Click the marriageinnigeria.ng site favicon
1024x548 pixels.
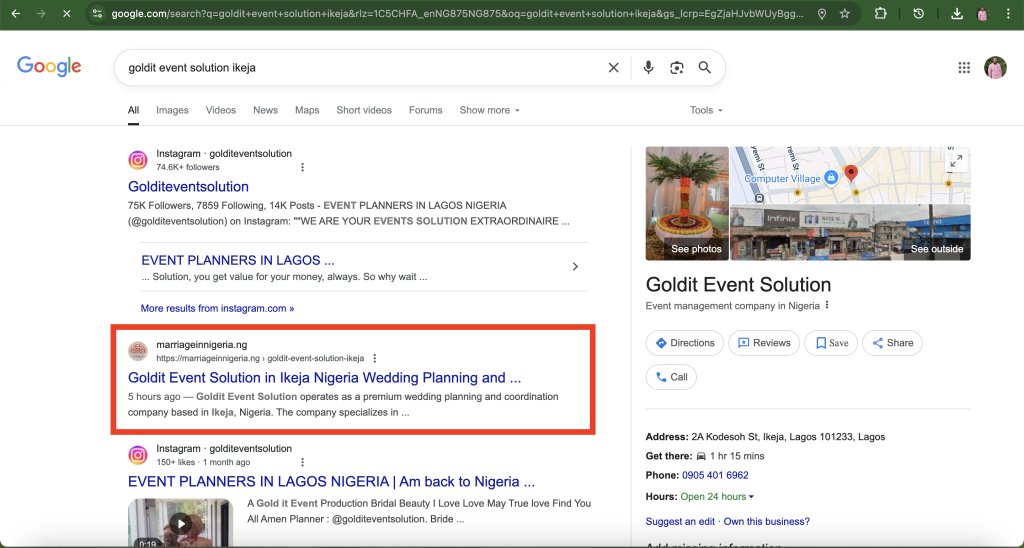tap(138, 351)
